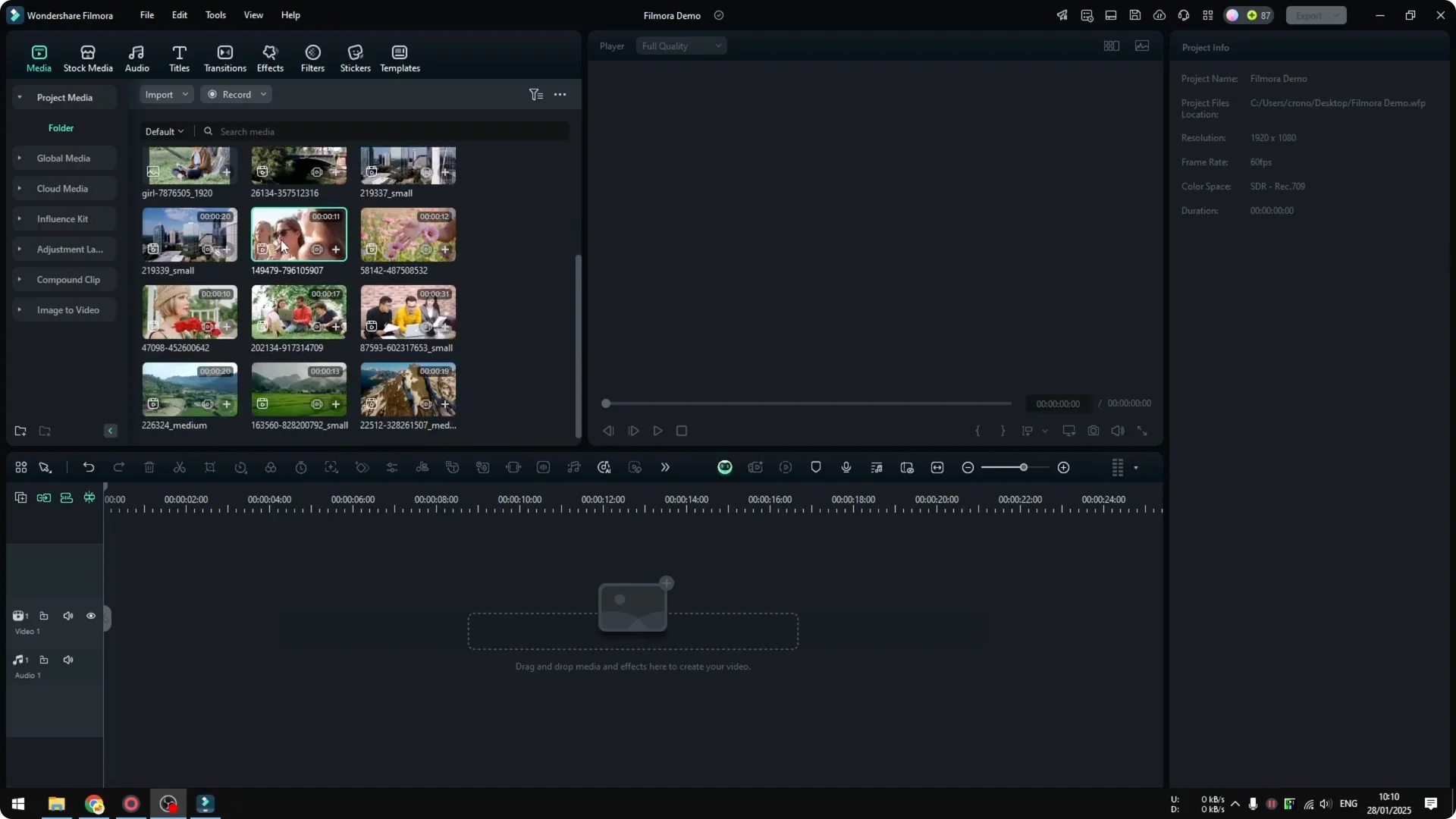
Task: Open the Stickers panel
Action: click(354, 57)
